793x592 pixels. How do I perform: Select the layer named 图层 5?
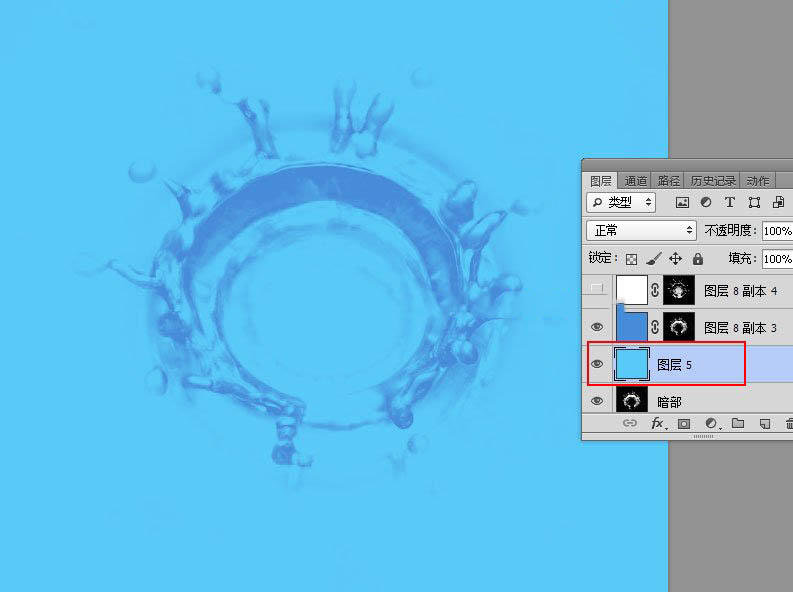674,365
